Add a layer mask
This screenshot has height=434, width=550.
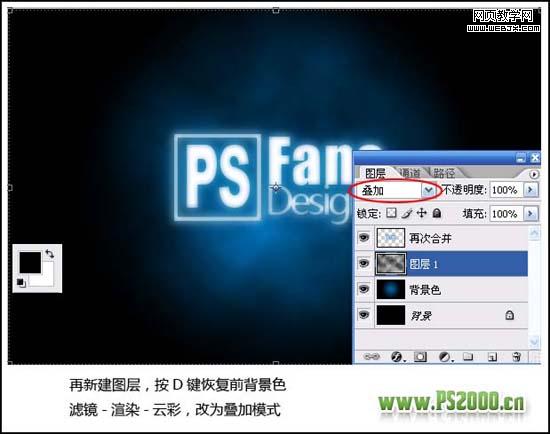pos(420,357)
